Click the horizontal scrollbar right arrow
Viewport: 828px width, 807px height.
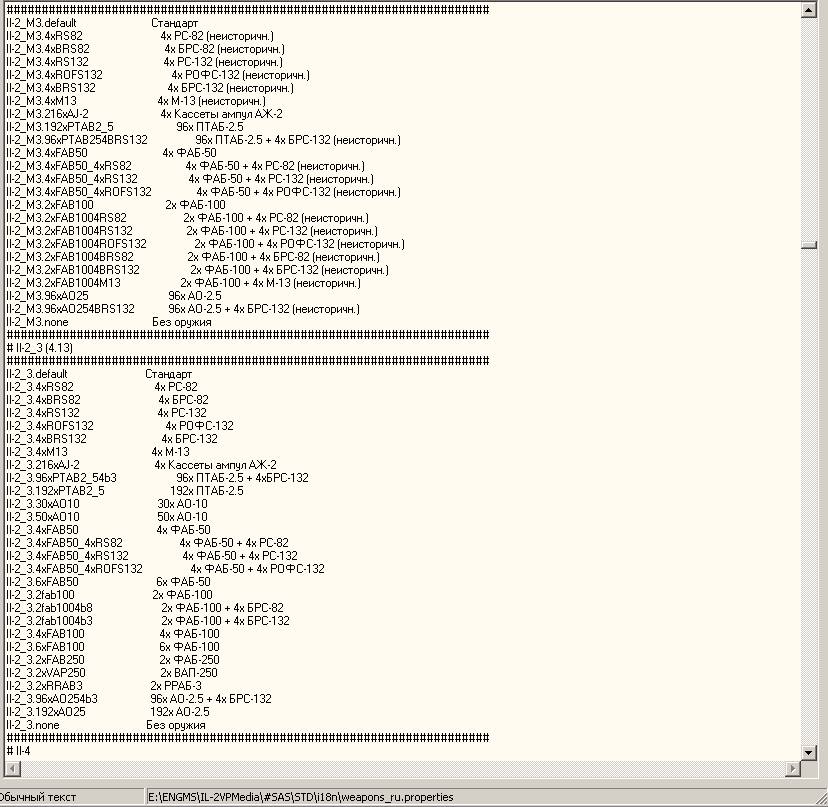click(x=792, y=768)
